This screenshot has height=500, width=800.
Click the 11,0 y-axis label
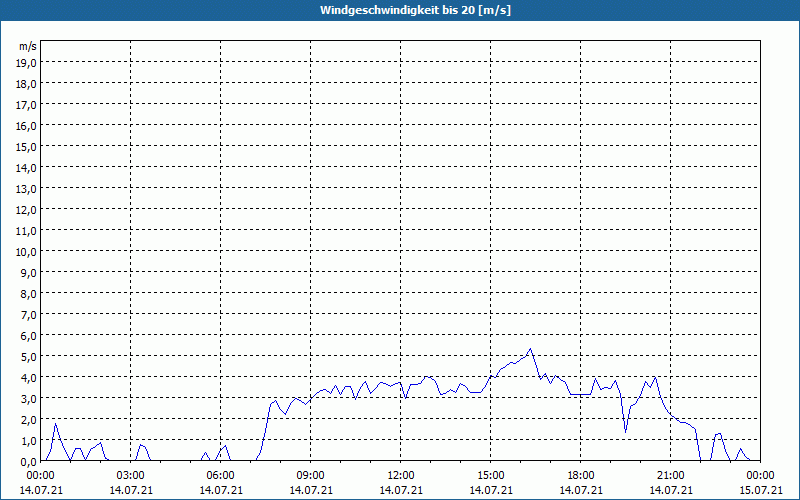(27, 231)
